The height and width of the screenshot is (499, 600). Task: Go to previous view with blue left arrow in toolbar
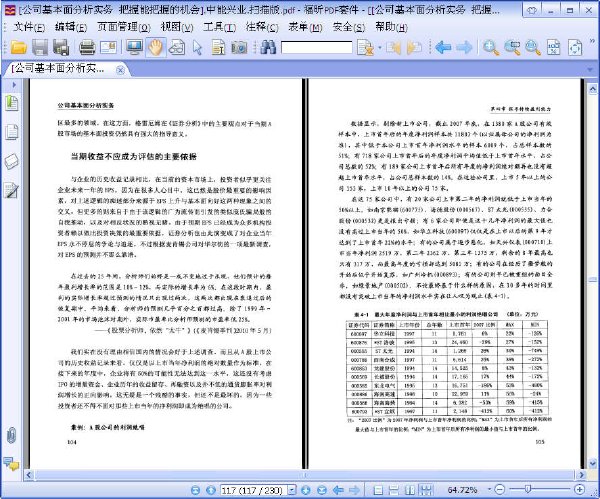[x=443, y=47]
